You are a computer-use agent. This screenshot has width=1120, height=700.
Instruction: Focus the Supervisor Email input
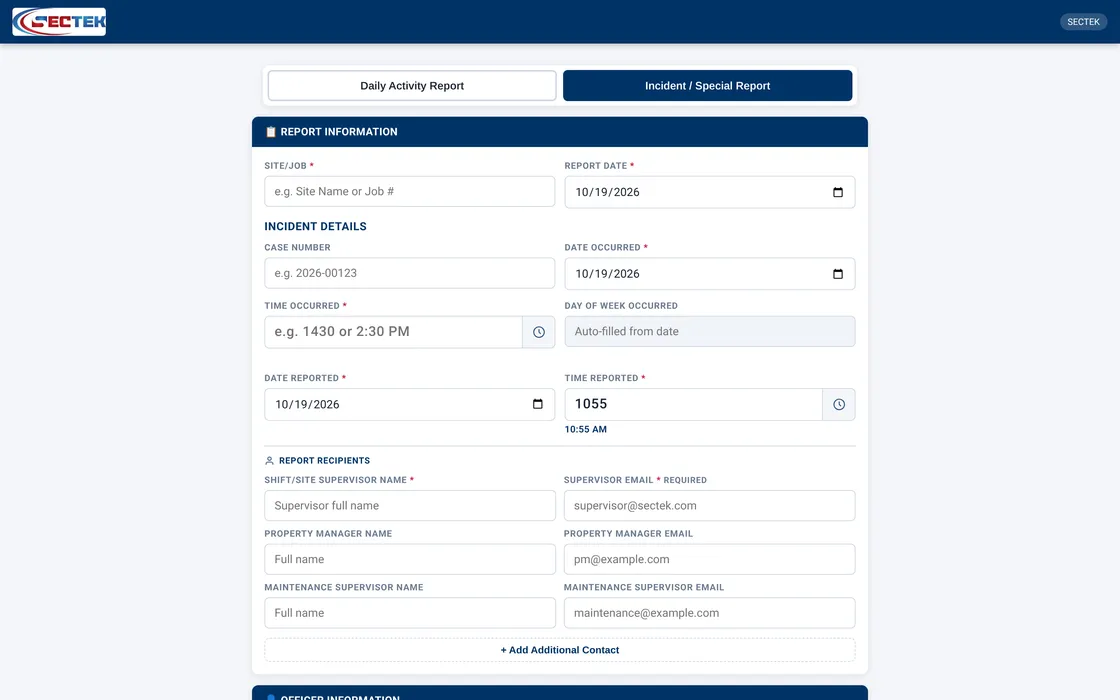[x=709, y=506]
